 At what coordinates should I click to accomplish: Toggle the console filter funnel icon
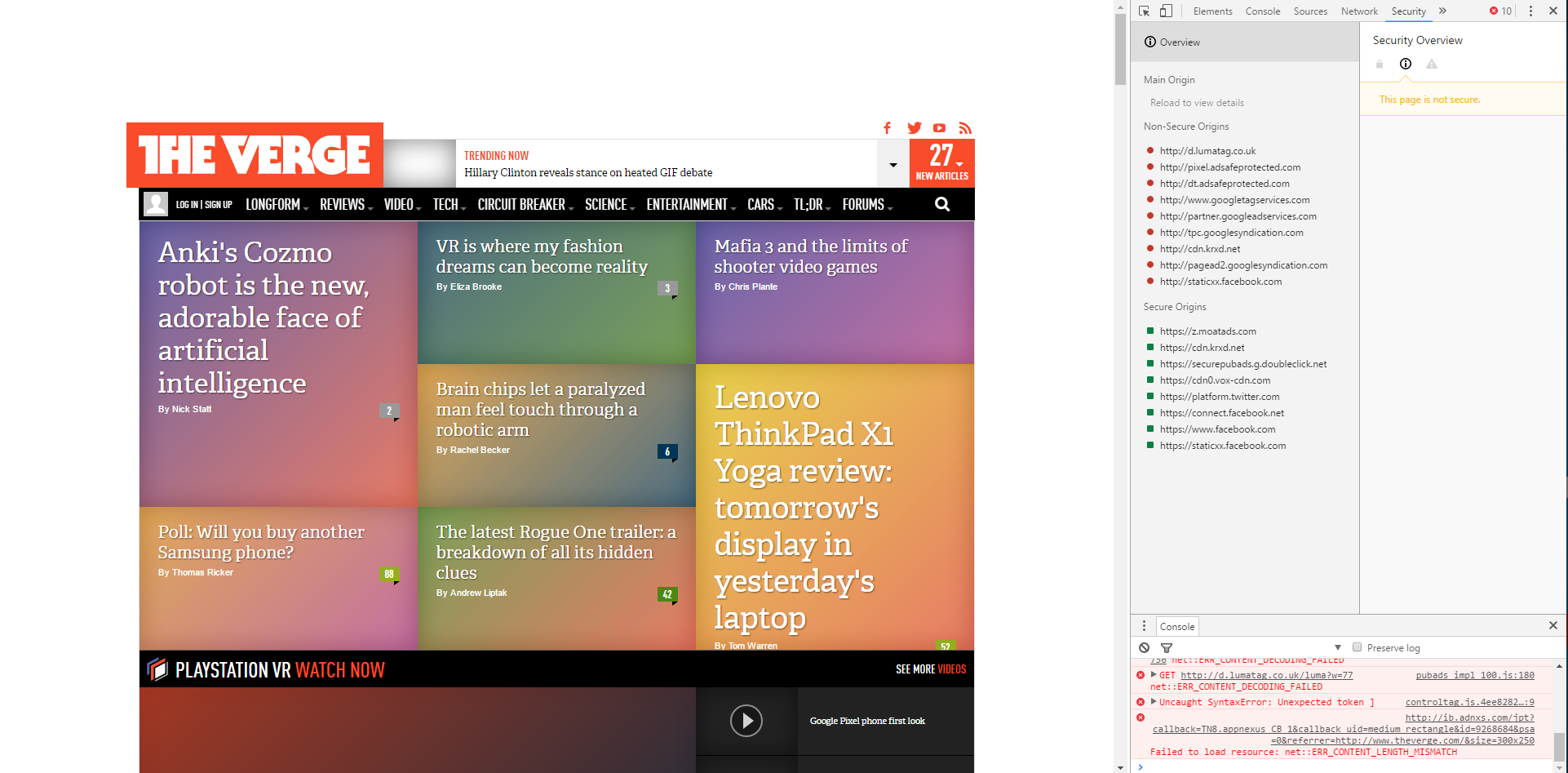(x=1167, y=647)
